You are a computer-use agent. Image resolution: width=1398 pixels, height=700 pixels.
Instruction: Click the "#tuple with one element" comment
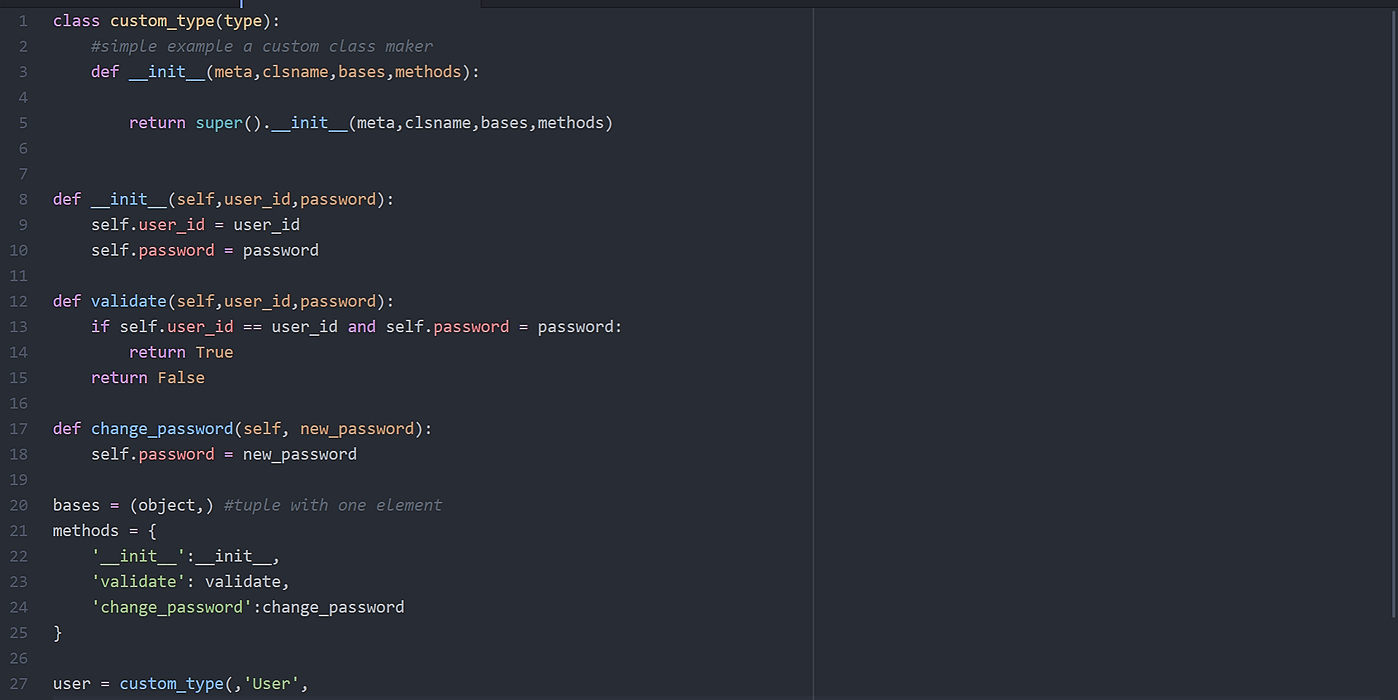[x=333, y=505]
